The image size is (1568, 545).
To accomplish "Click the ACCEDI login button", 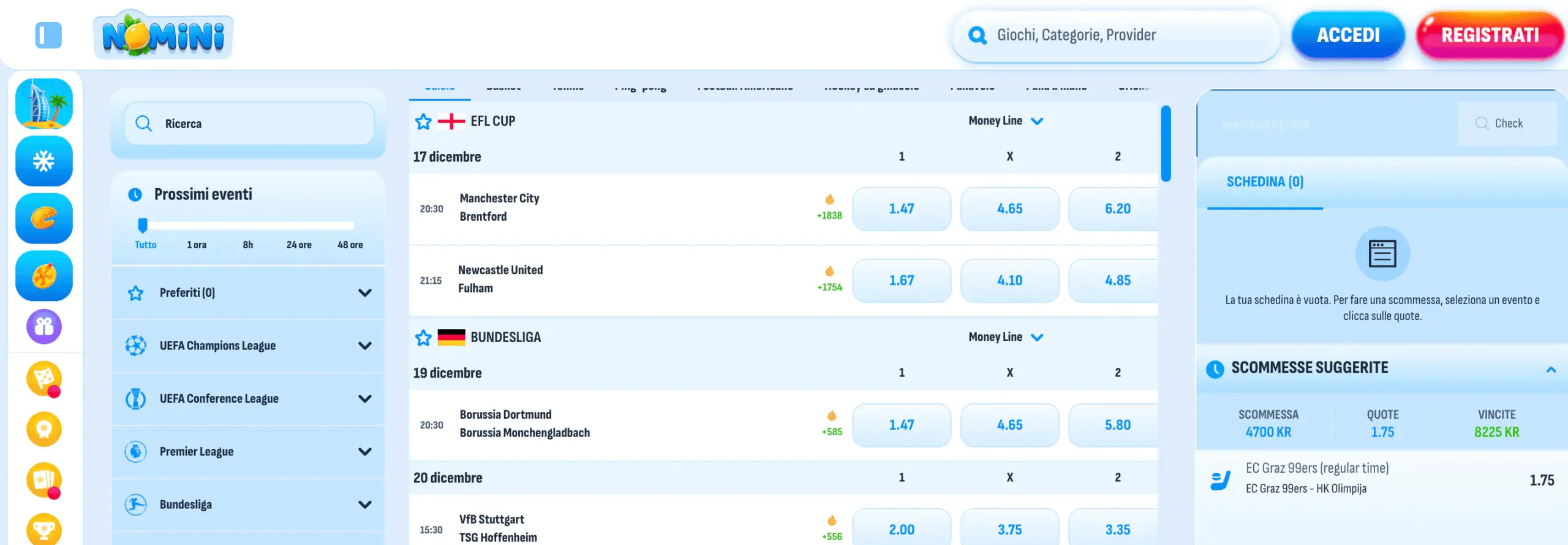I will 1348,35.
